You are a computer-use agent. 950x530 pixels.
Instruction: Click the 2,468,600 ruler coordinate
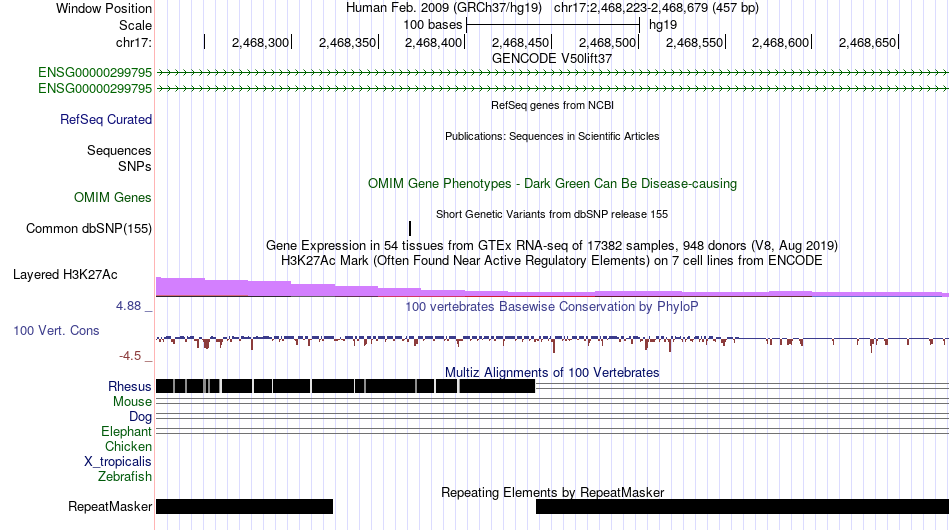click(x=781, y=42)
